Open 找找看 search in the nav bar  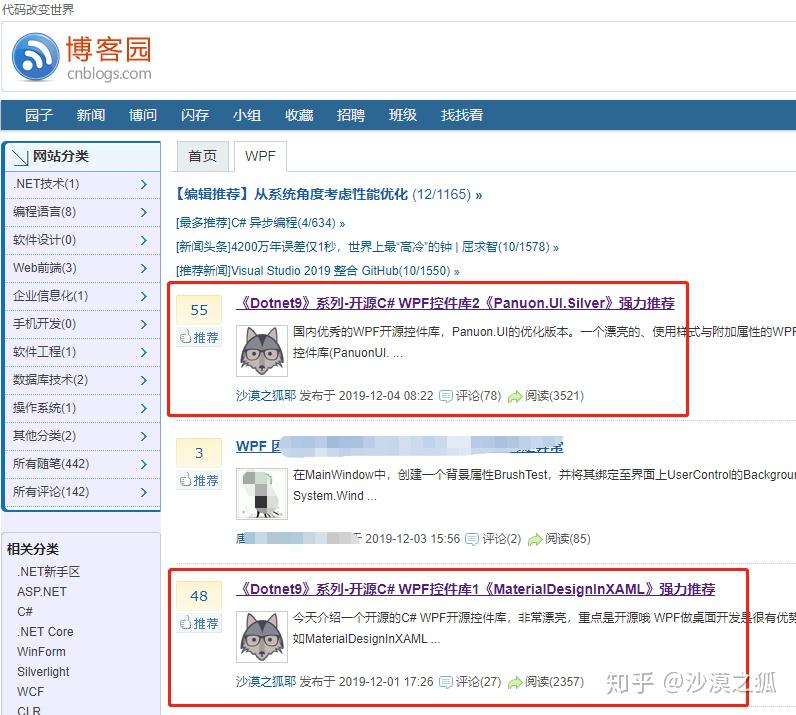pos(461,115)
